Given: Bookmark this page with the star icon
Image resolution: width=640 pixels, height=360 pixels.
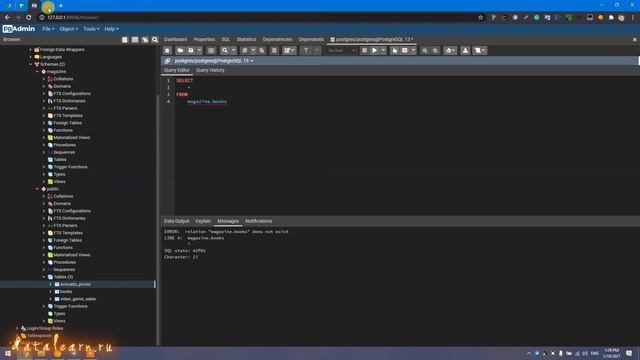Looking at the screenshot, I should pyautogui.click(x=480, y=18).
